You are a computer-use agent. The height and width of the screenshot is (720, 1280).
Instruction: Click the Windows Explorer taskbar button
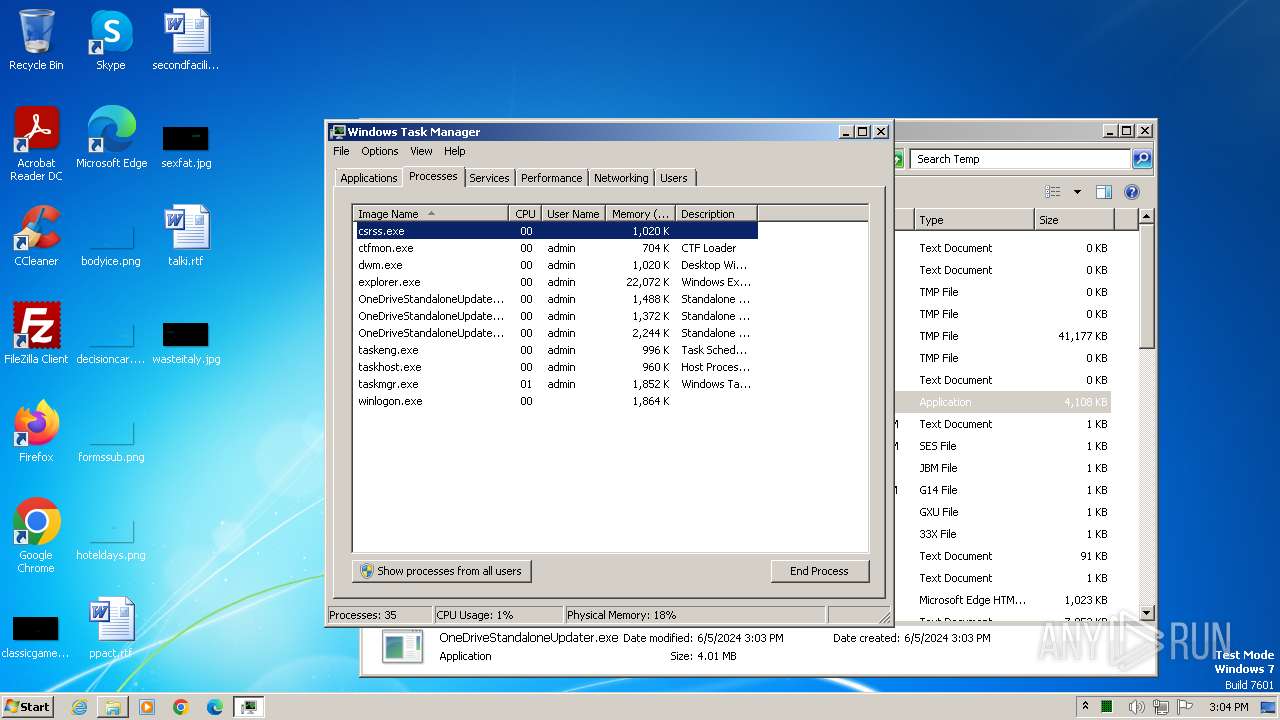coord(113,707)
